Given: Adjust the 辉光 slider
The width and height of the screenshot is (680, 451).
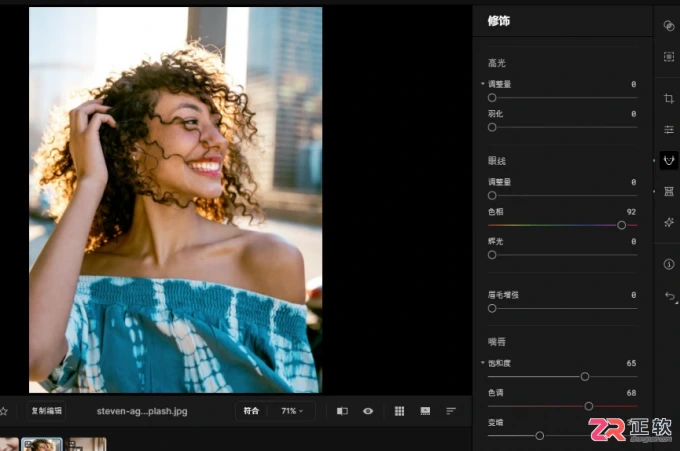Looking at the screenshot, I should point(562,255).
